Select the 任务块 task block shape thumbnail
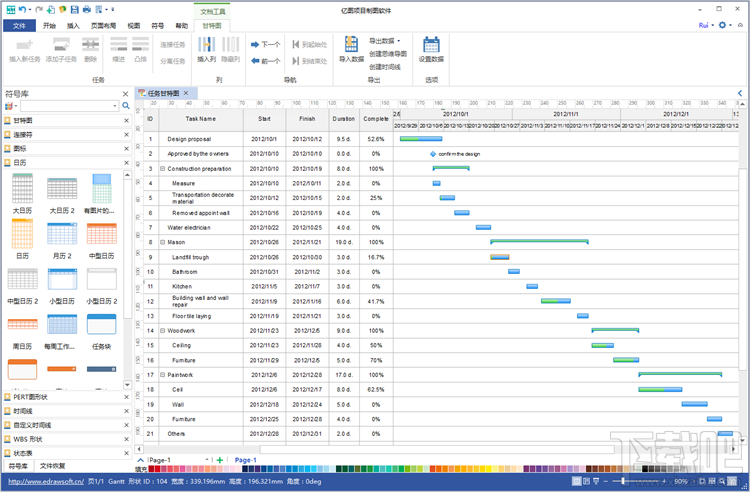 point(101,324)
